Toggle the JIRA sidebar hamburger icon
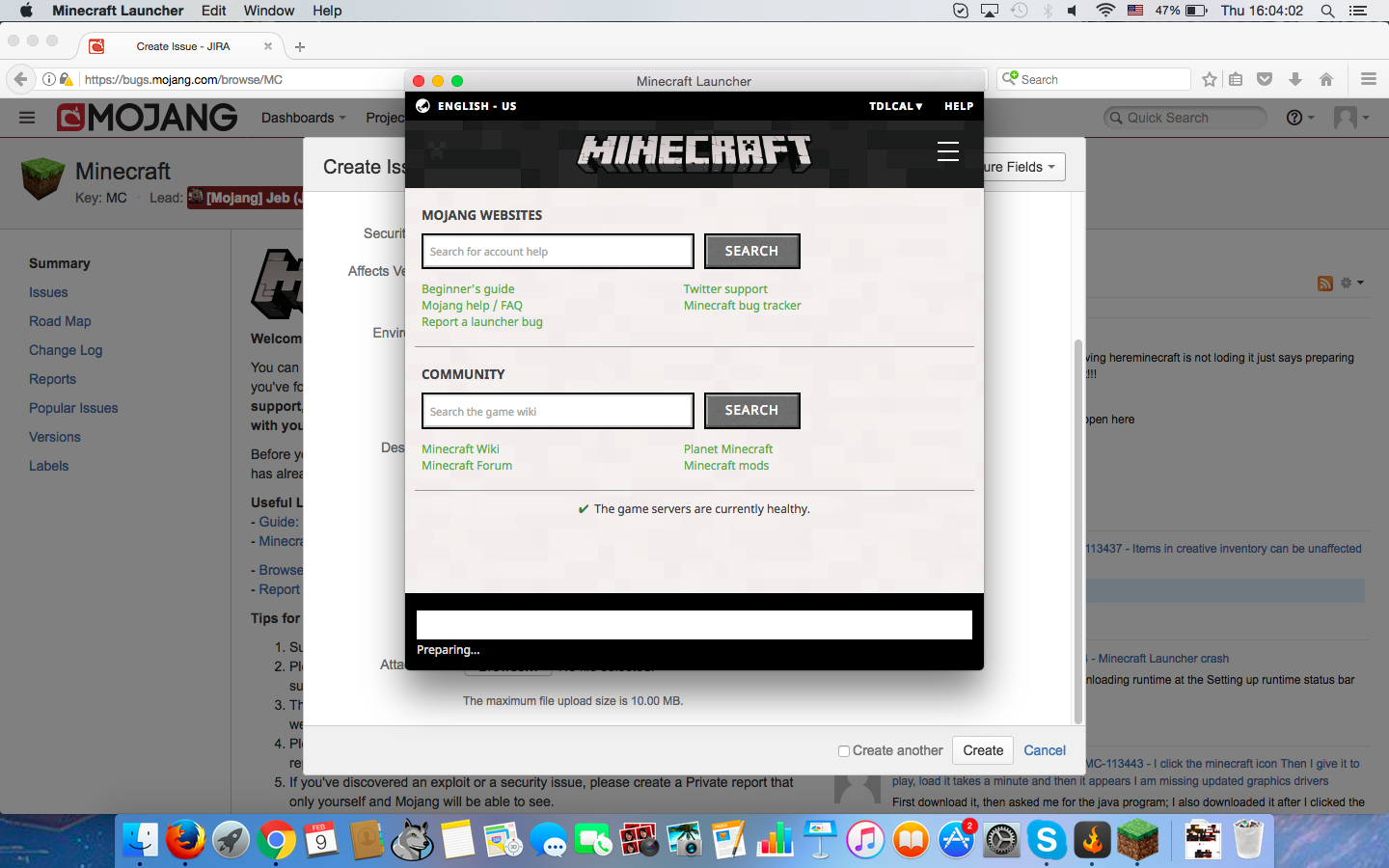Image resolution: width=1389 pixels, height=868 pixels. coord(27,118)
